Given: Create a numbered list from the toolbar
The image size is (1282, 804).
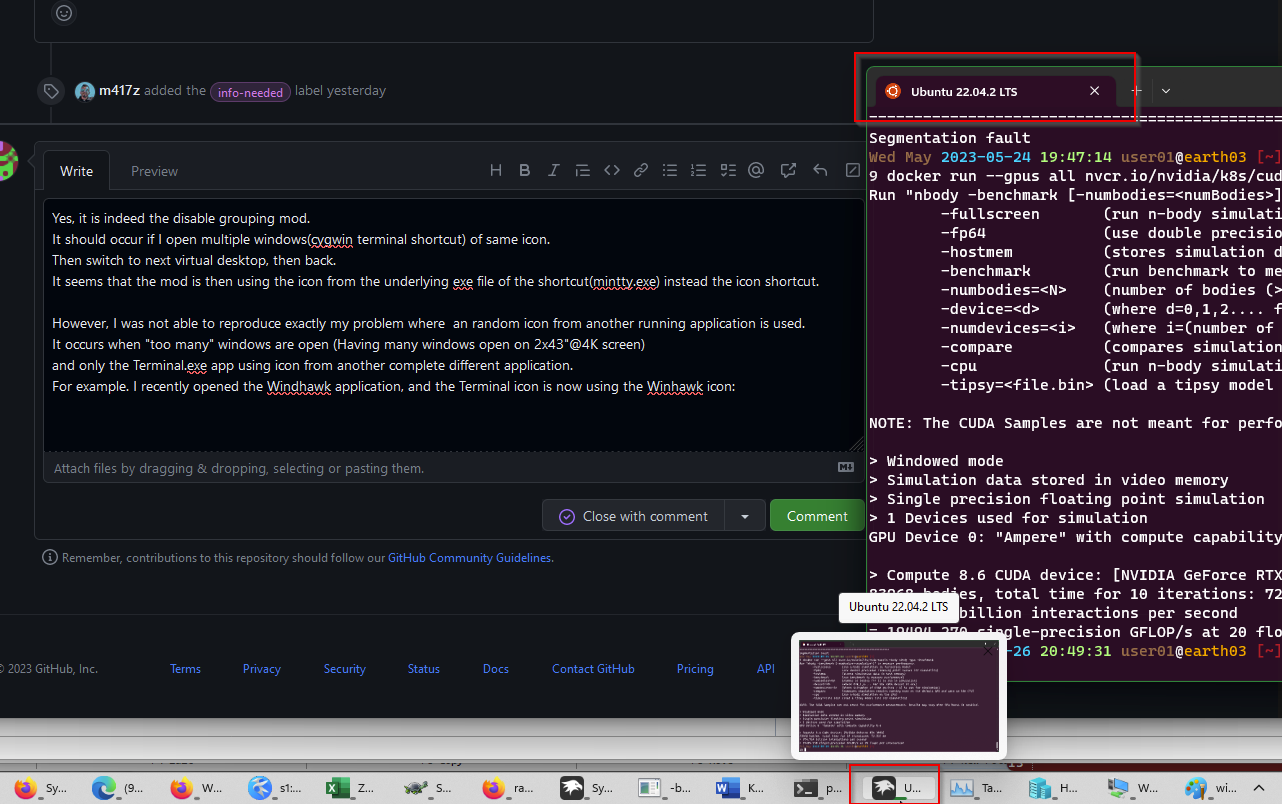Looking at the screenshot, I should (x=698, y=170).
